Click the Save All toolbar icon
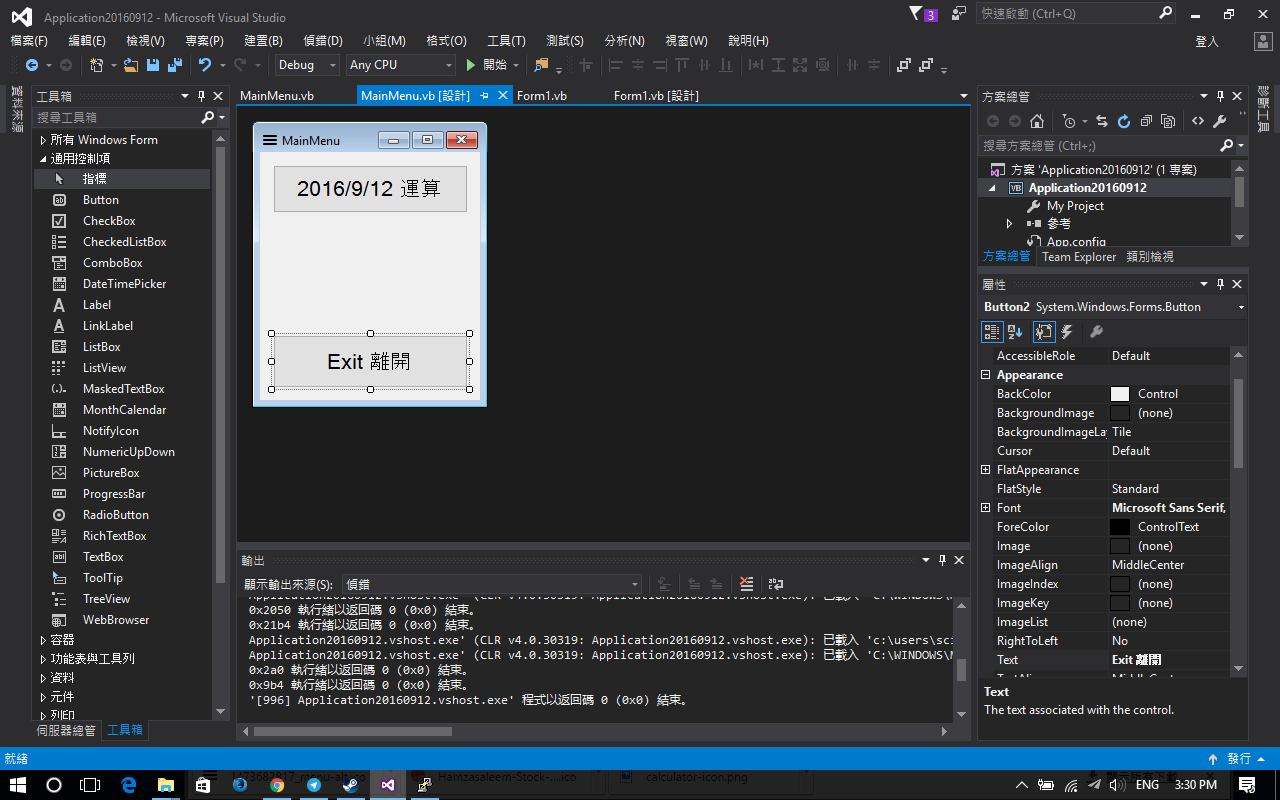 pyautogui.click(x=175, y=65)
